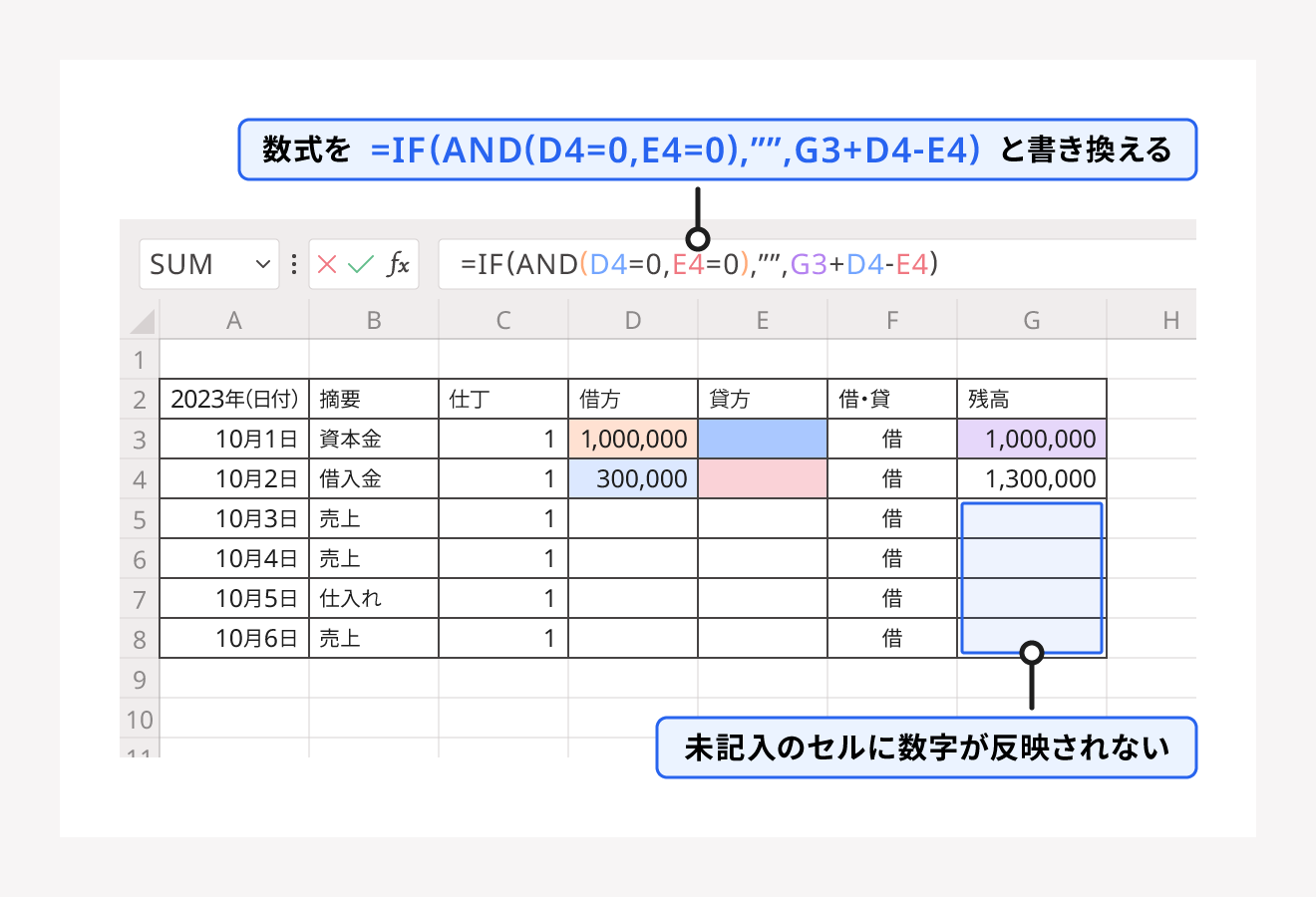1316x897 pixels.
Task: Select row 5 header
Action: (140, 519)
